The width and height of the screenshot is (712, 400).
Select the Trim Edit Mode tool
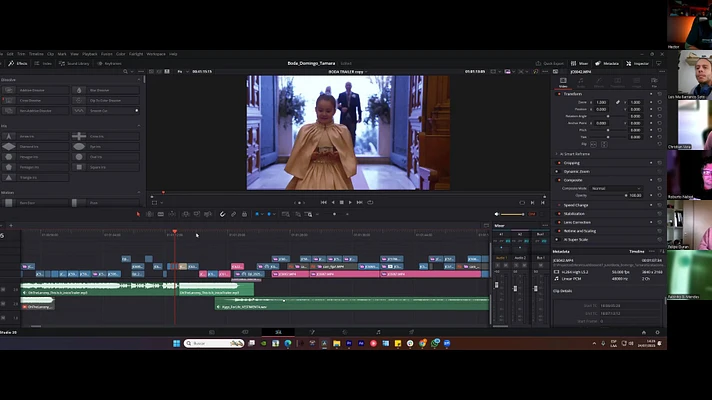tap(149, 214)
